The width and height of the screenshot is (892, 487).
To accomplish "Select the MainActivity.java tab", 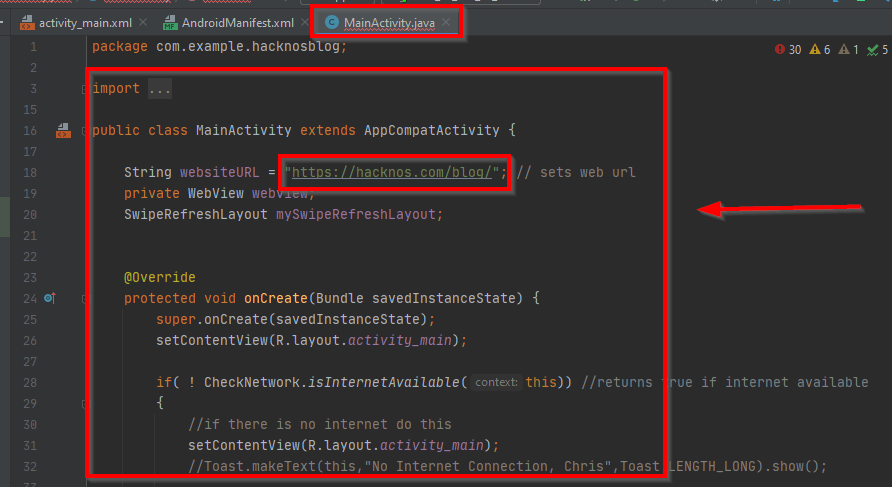I will pos(388,23).
